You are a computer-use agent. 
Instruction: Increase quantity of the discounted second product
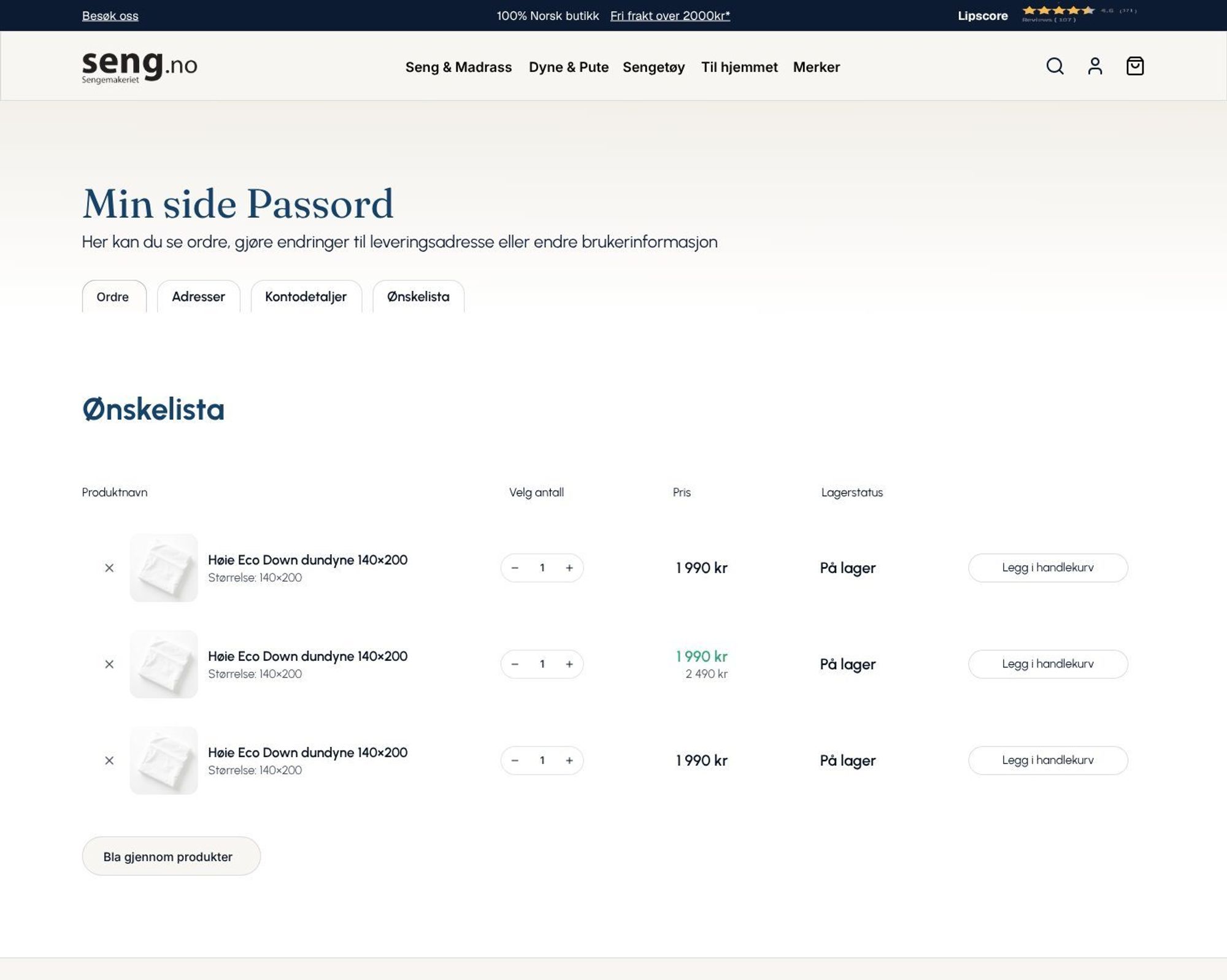pos(569,664)
